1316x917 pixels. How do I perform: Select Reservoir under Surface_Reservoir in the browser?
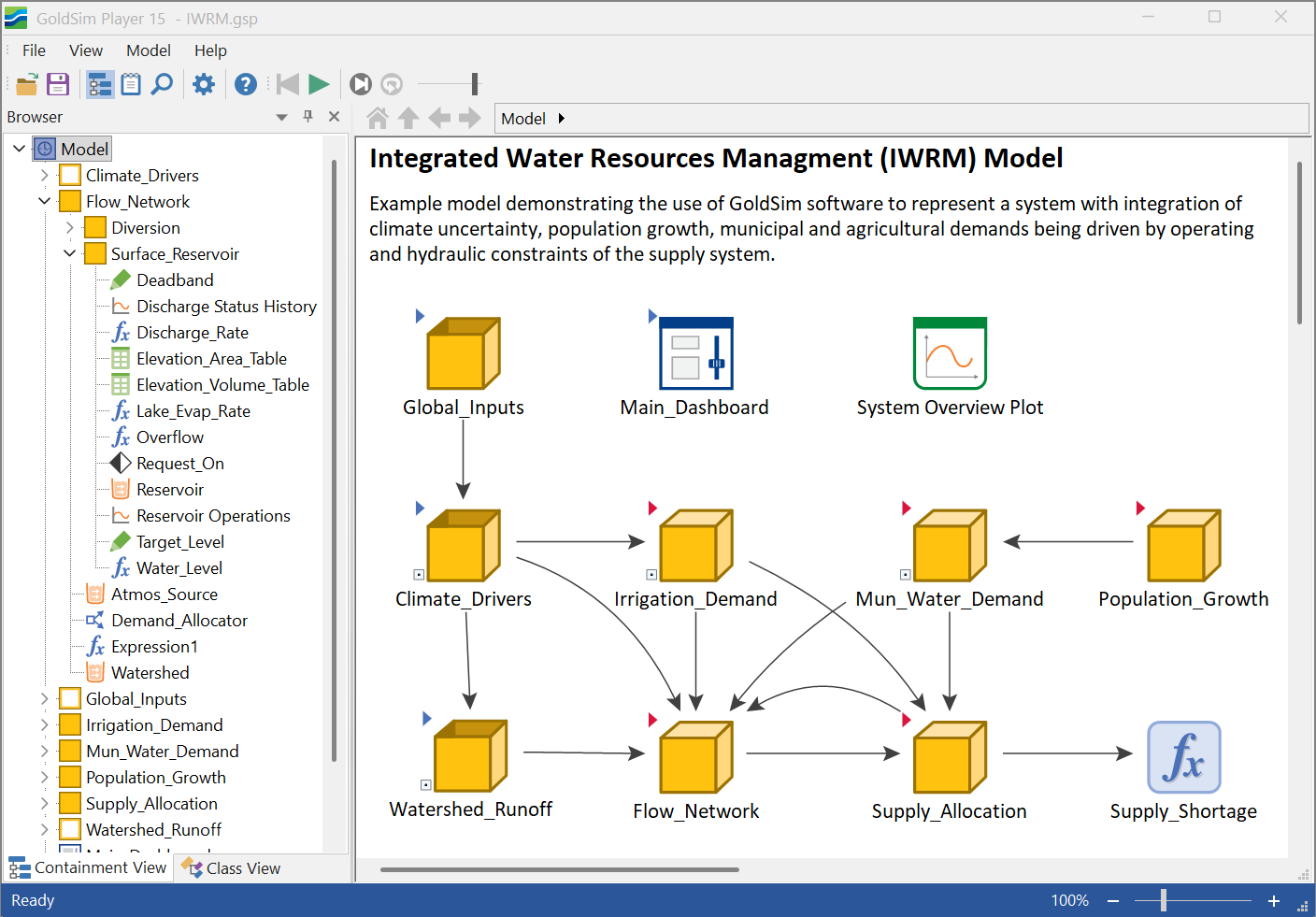point(169,489)
